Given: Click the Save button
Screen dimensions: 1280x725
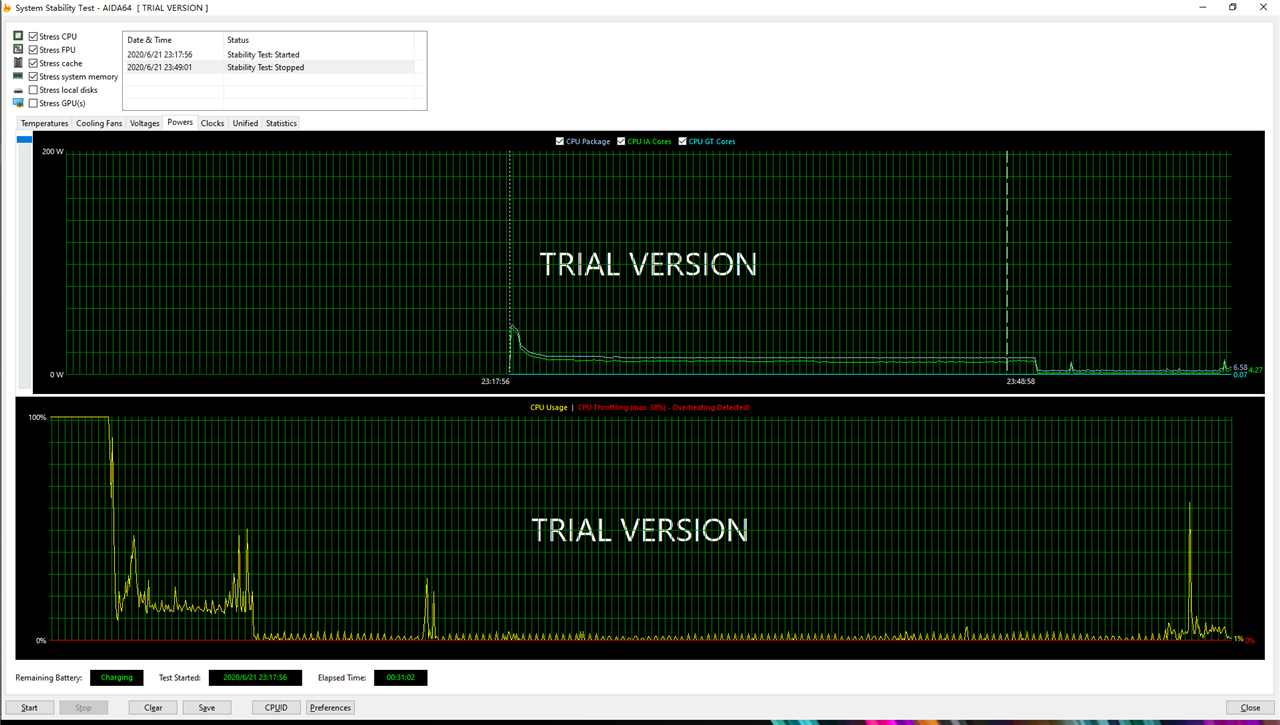Looking at the screenshot, I should point(207,707).
